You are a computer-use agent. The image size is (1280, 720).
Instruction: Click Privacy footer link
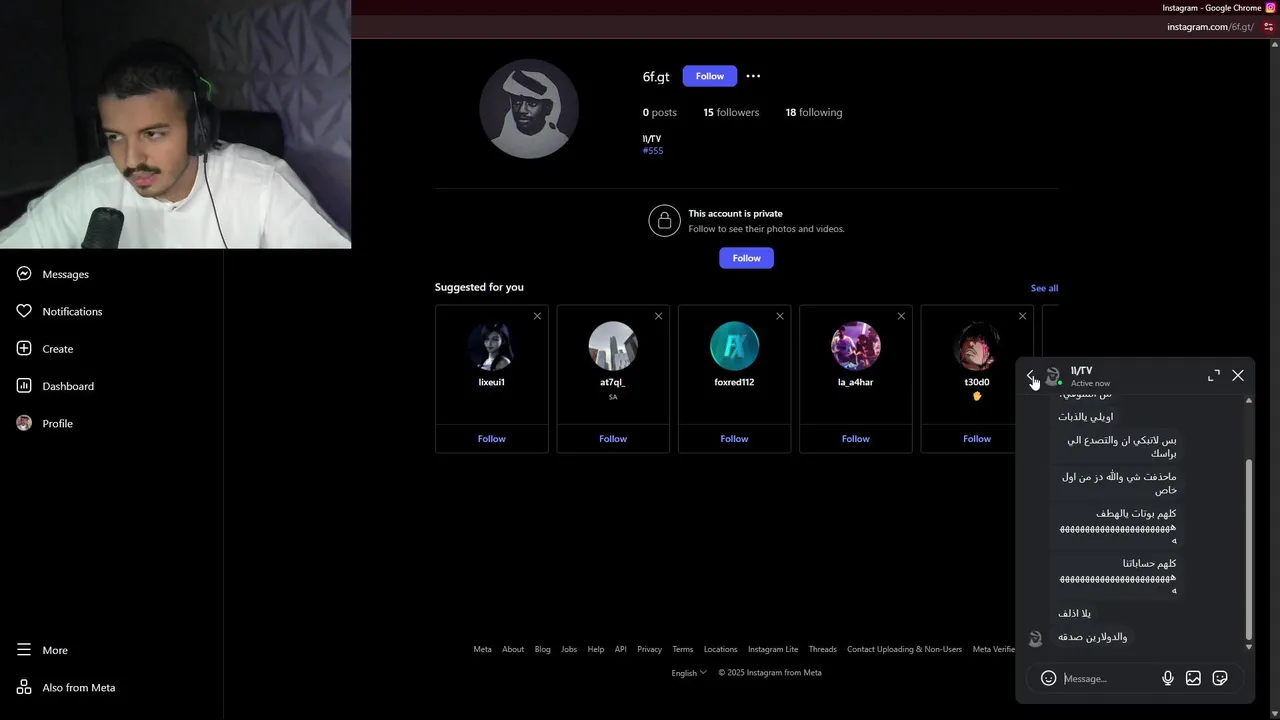pos(649,649)
